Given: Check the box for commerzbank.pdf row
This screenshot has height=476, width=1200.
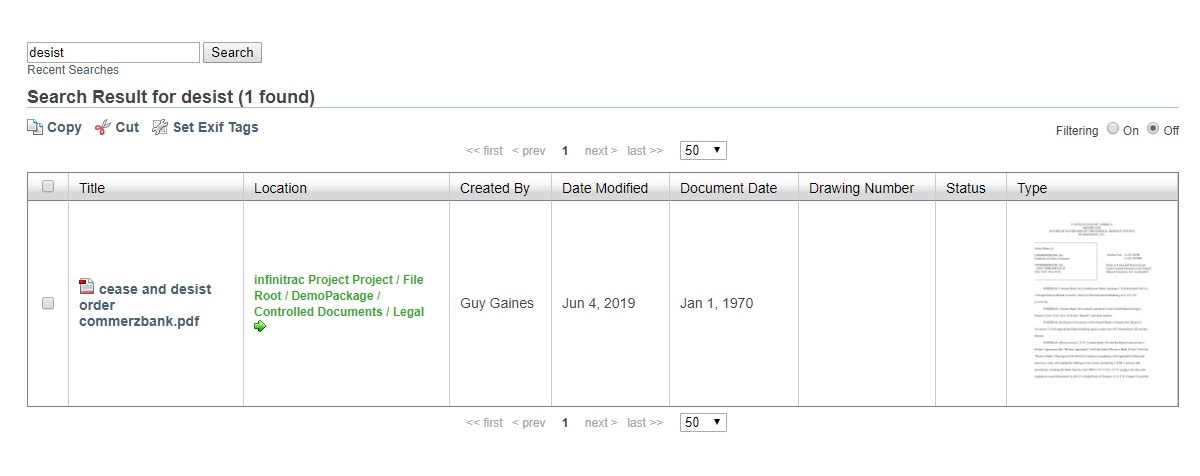Looking at the screenshot, I should (48, 303).
